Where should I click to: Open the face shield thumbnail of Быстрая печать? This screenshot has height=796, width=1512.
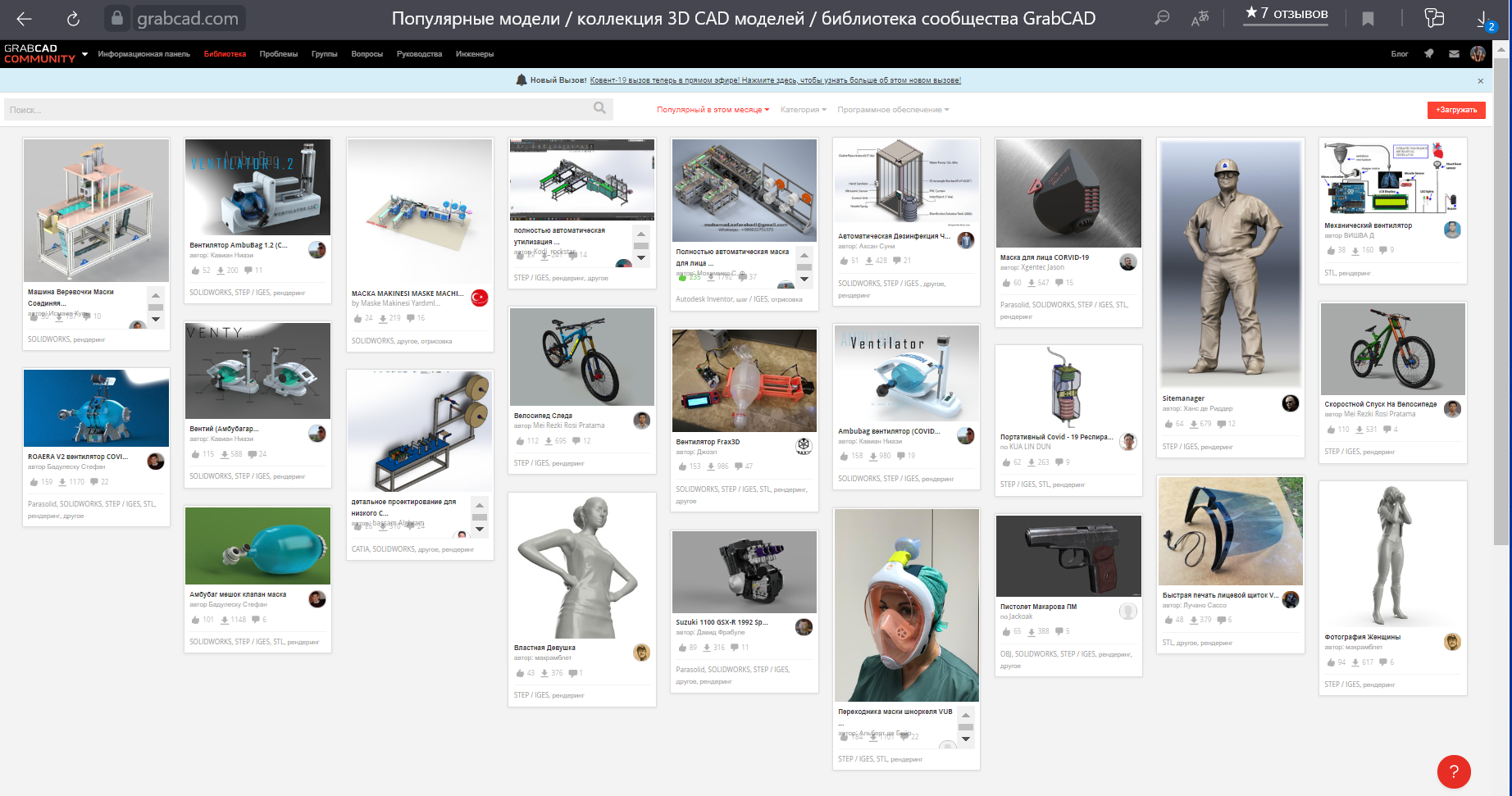1231,531
